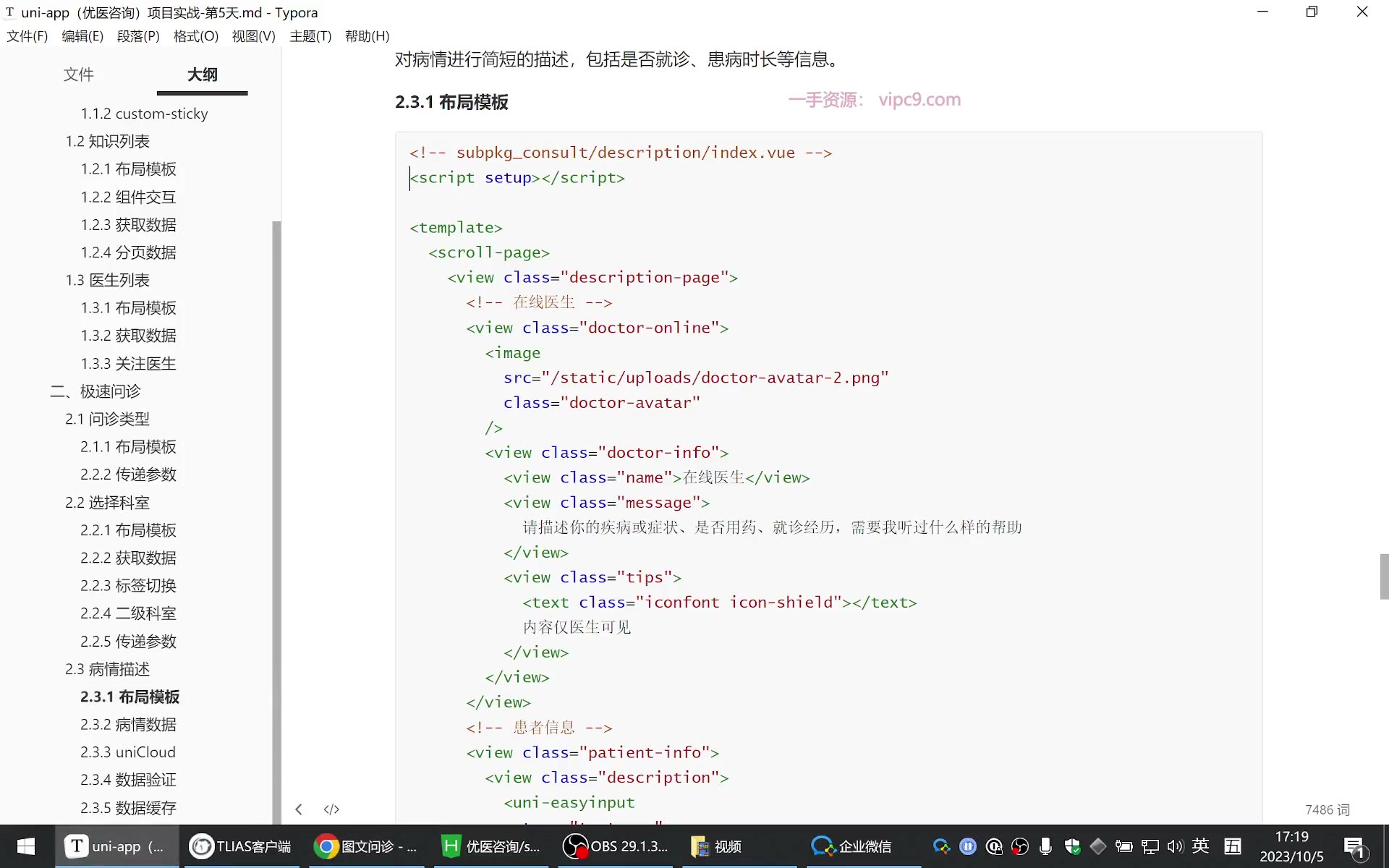This screenshot has height=868, width=1389.
Task: Switch to the 文件 sidebar tab
Action: (x=78, y=75)
